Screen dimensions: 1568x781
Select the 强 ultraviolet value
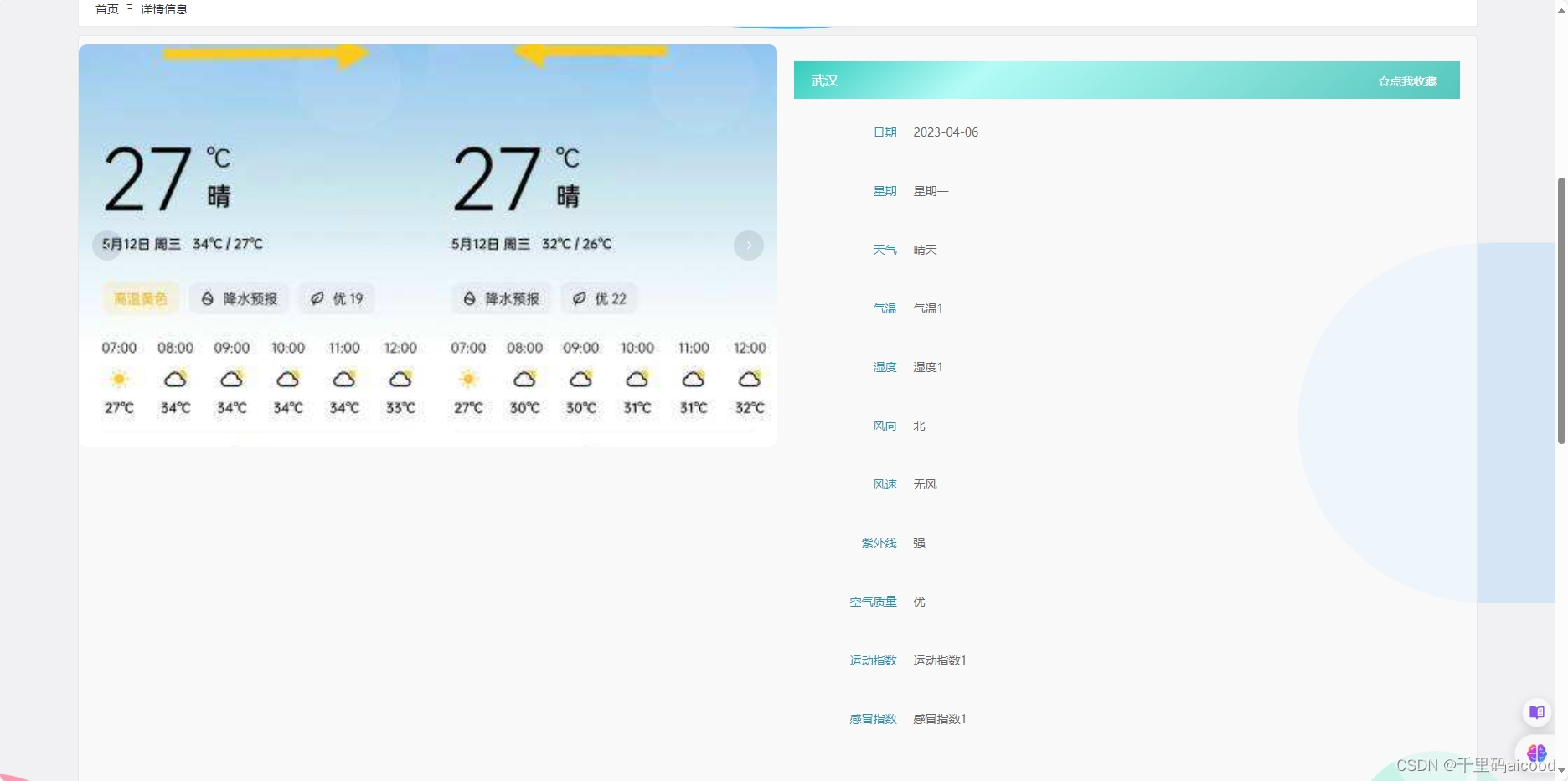919,543
